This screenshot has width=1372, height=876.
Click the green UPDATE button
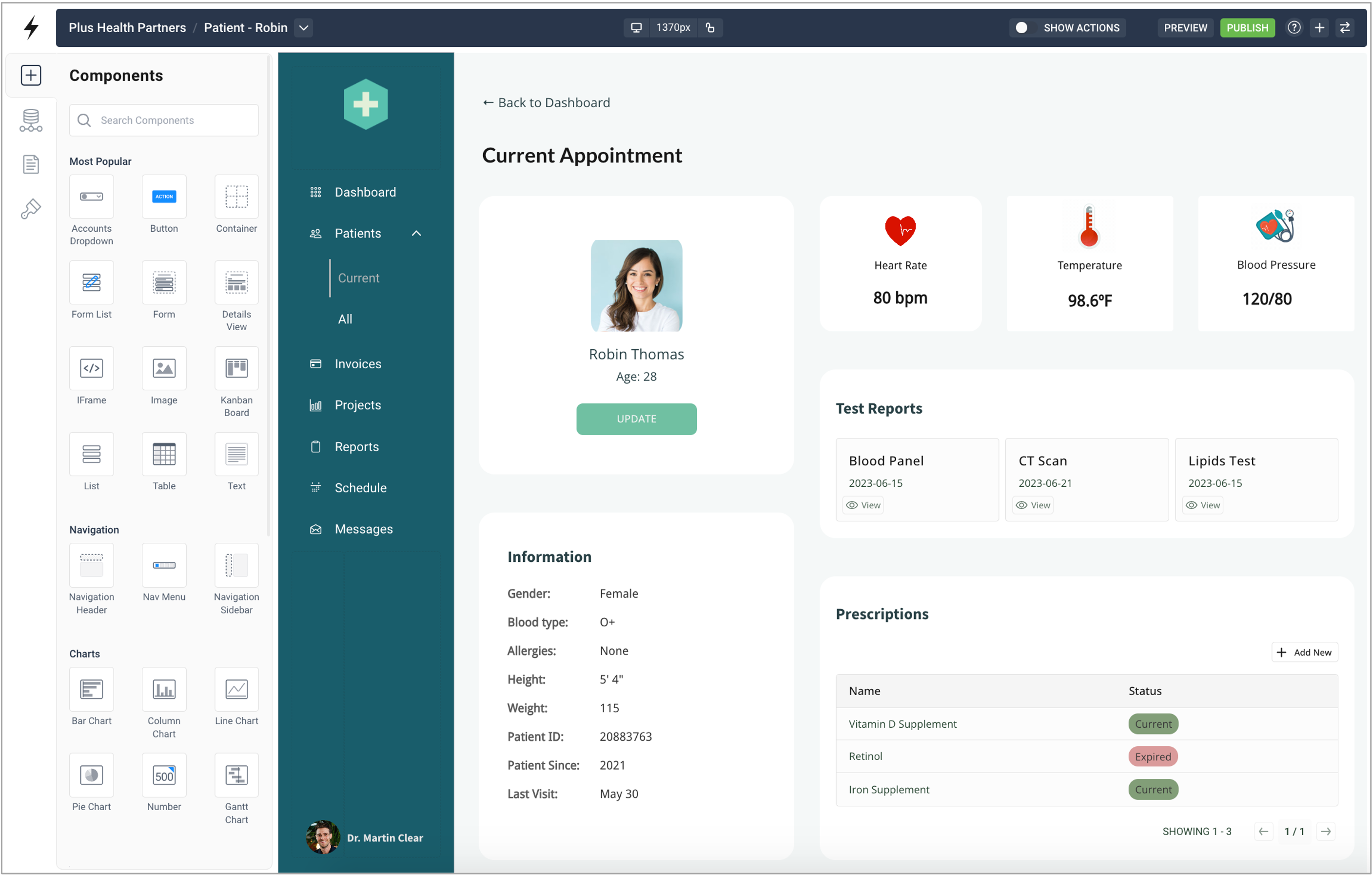tap(636, 419)
